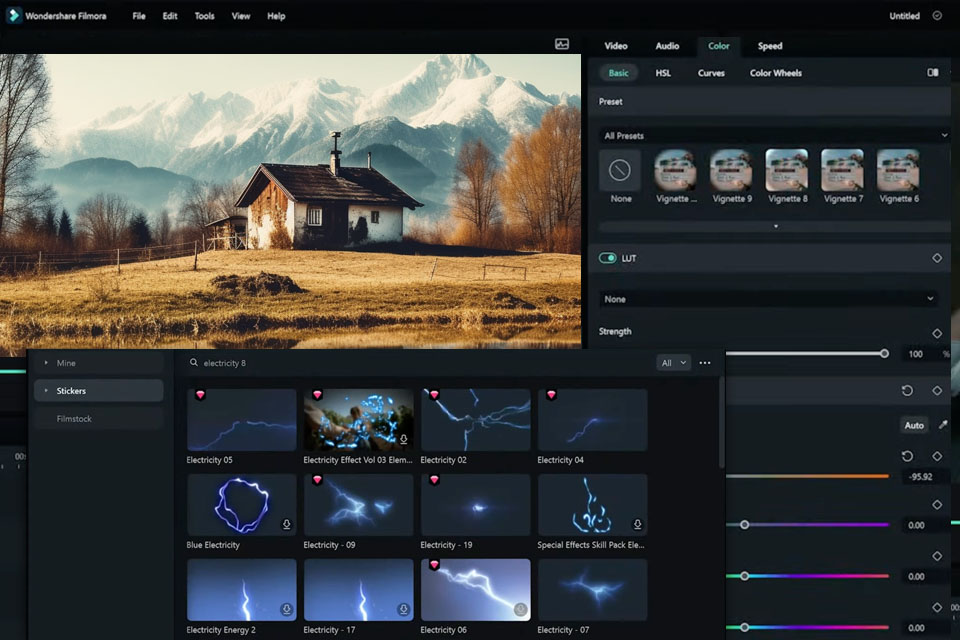Open the All Presets dropdown
This screenshot has height=640, width=960.
pyautogui.click(x=774, y=135)
